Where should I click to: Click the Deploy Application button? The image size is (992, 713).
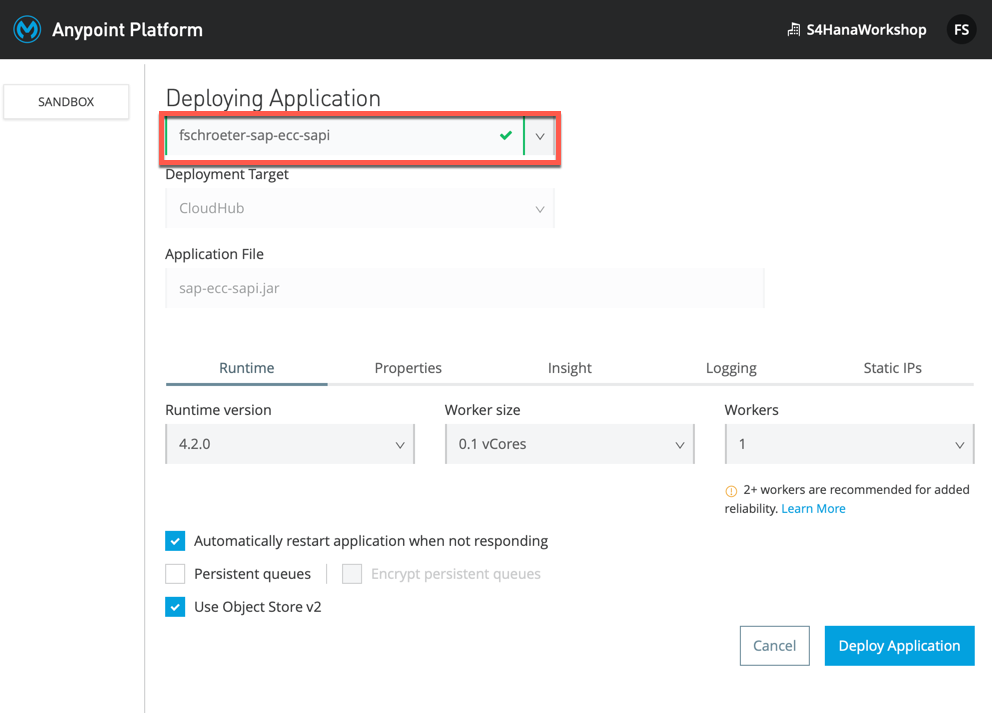[898, 645]
